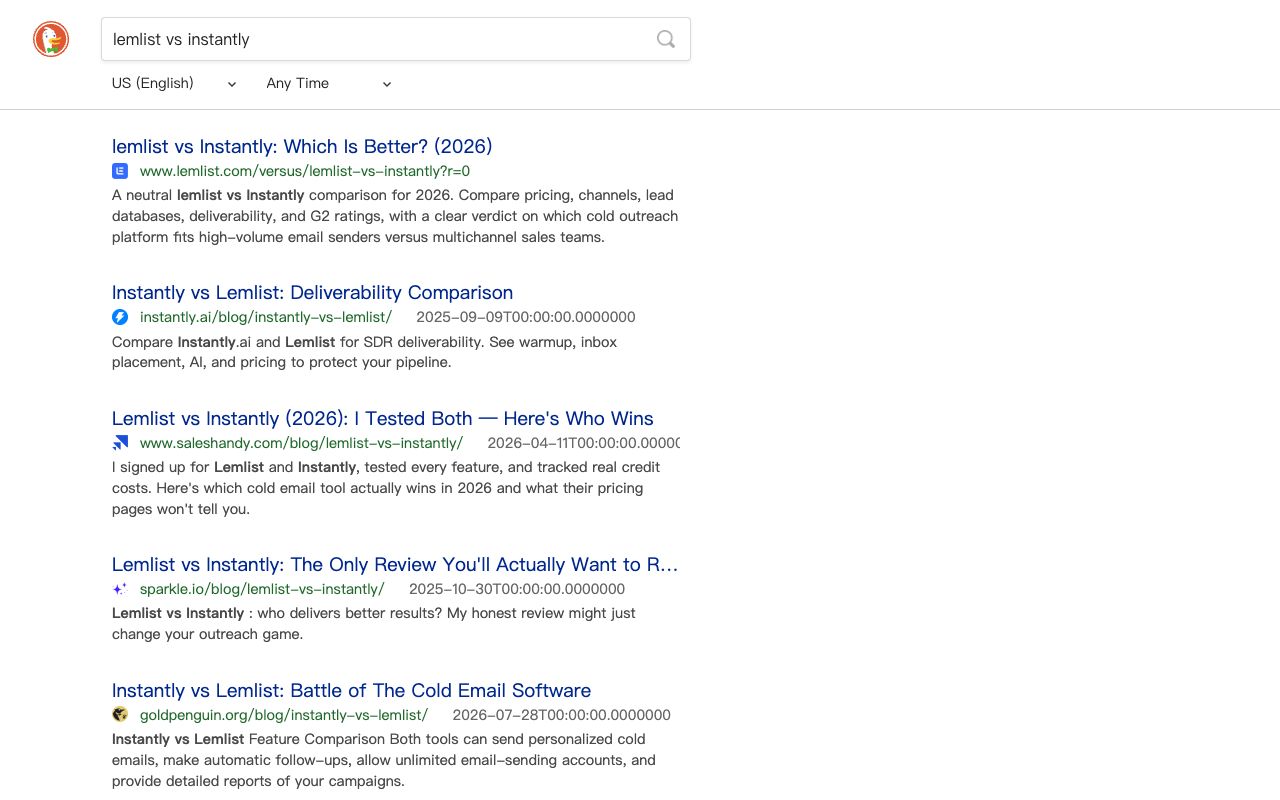Click the instantly.ai/blog/instantly-vs-lemlist/ URL

click(x=266, y=317)
